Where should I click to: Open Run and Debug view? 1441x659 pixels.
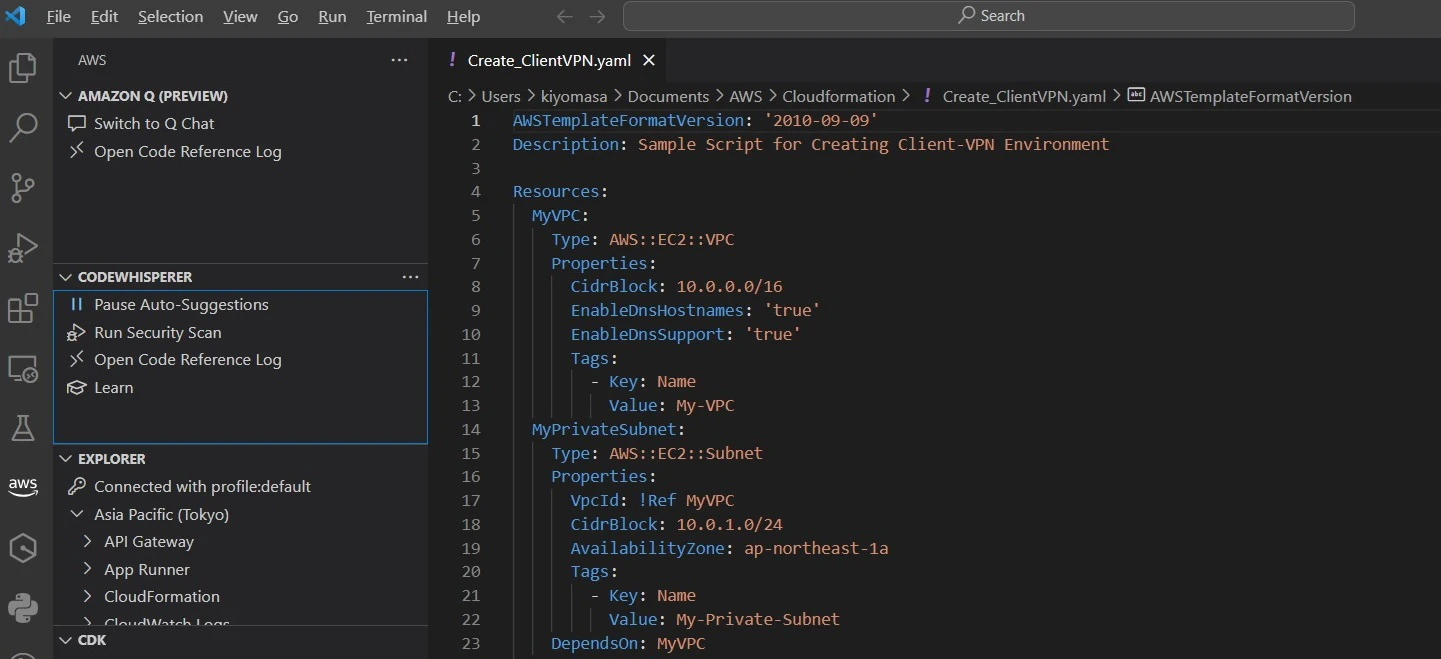(23, 248)
